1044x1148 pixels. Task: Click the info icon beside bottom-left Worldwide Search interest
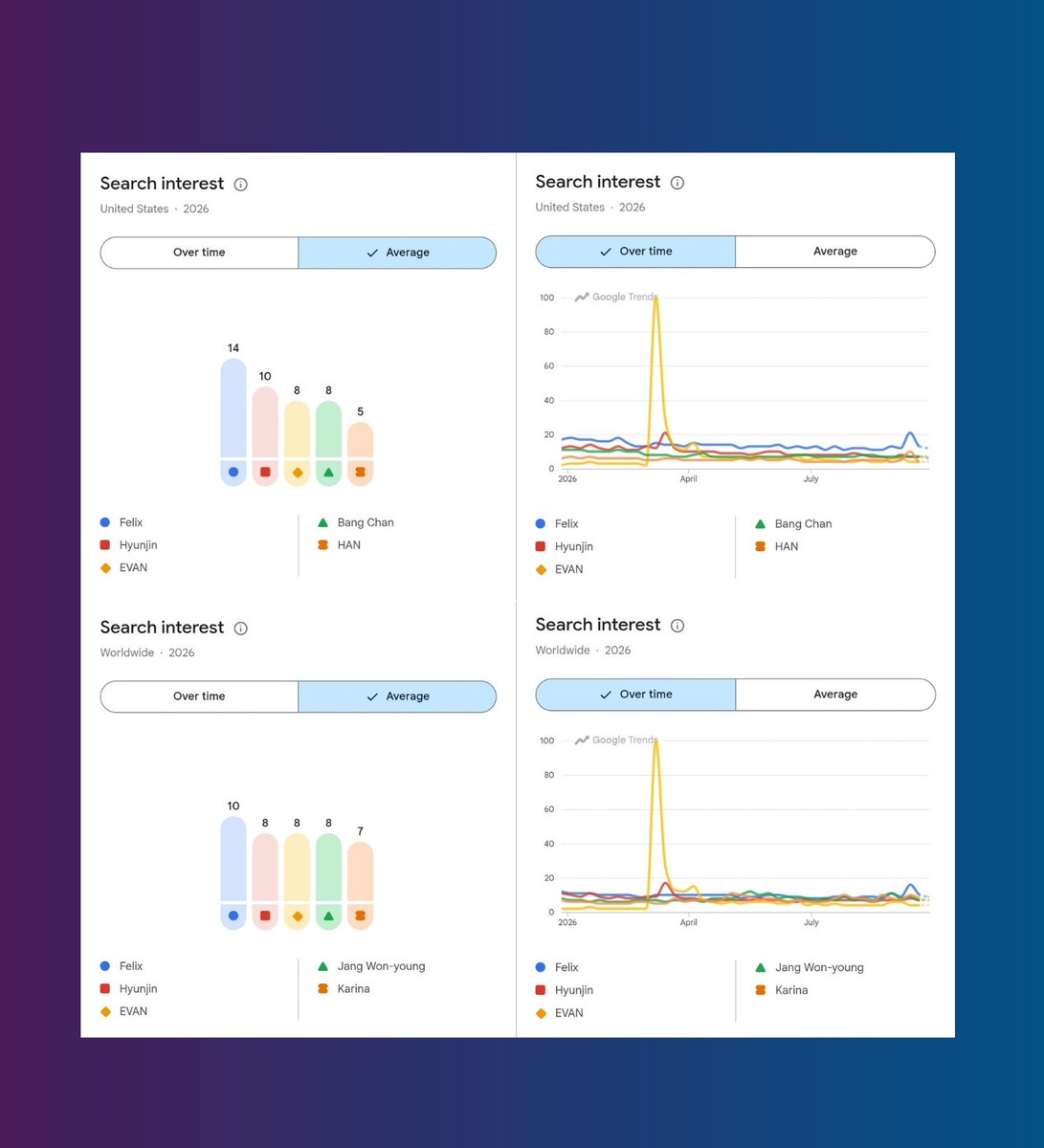coord(241,629)
